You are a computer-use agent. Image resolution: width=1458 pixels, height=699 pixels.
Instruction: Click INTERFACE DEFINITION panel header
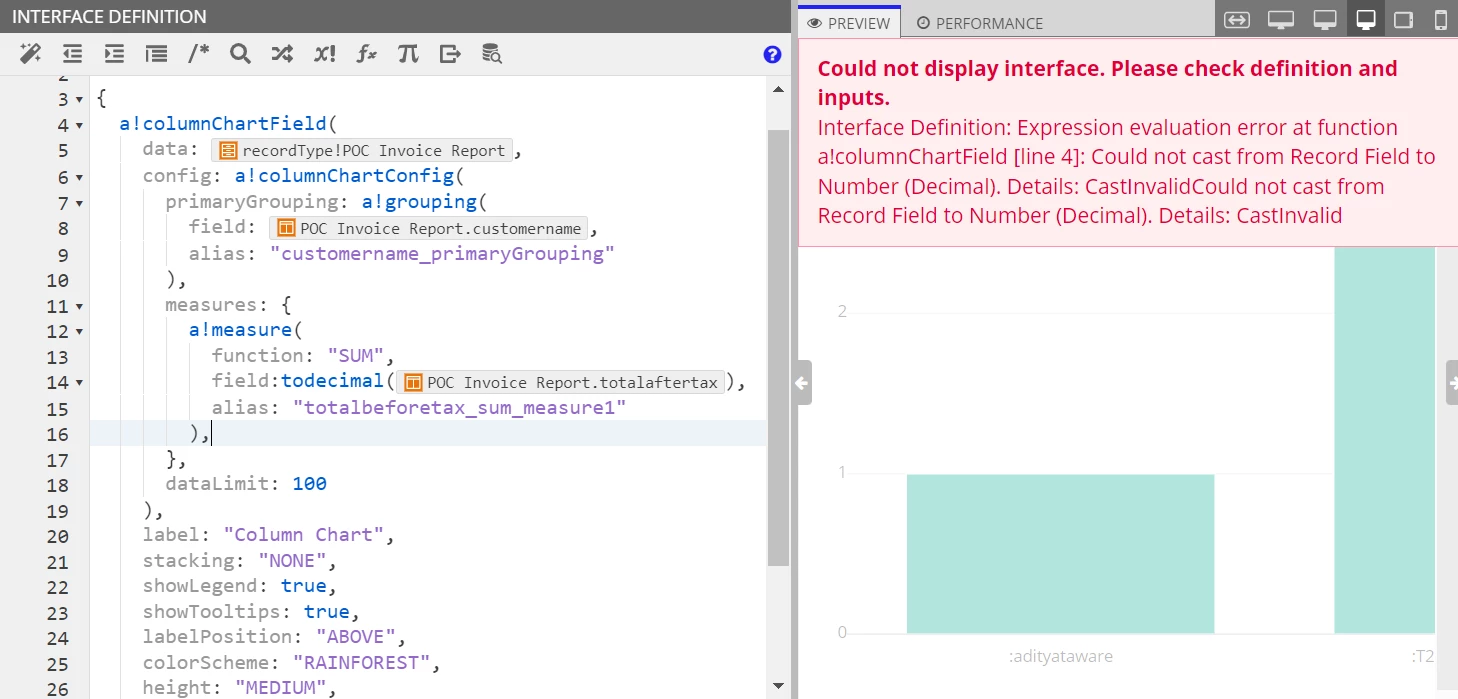click(110, 17)
